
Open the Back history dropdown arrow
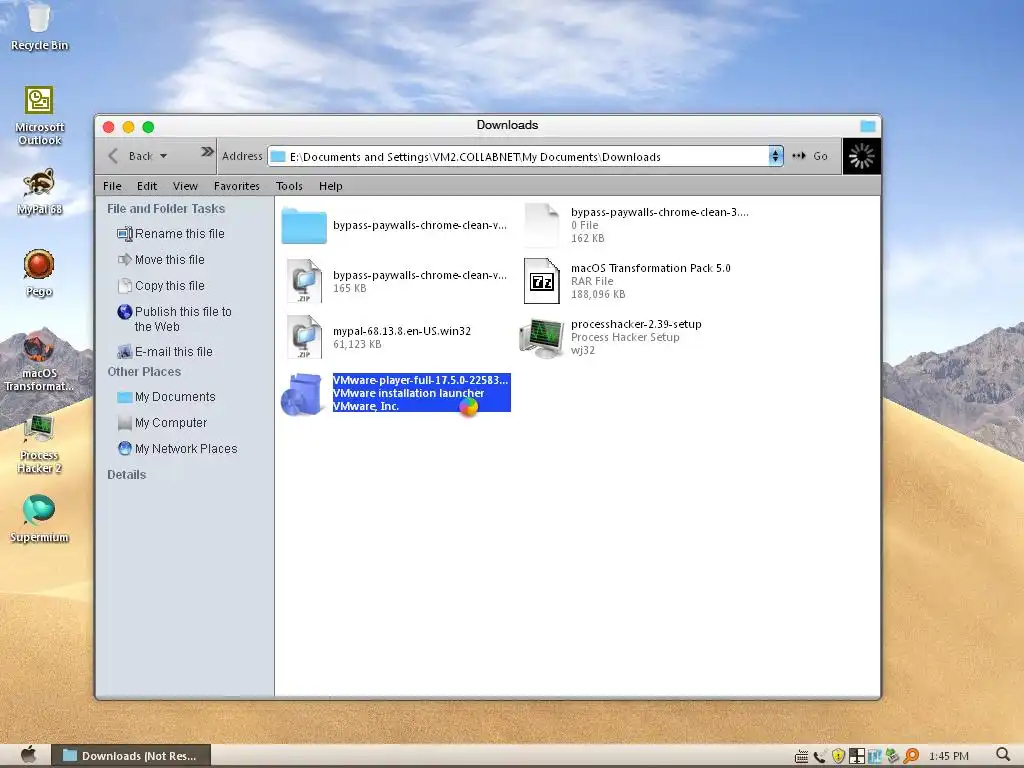point(163,156)
